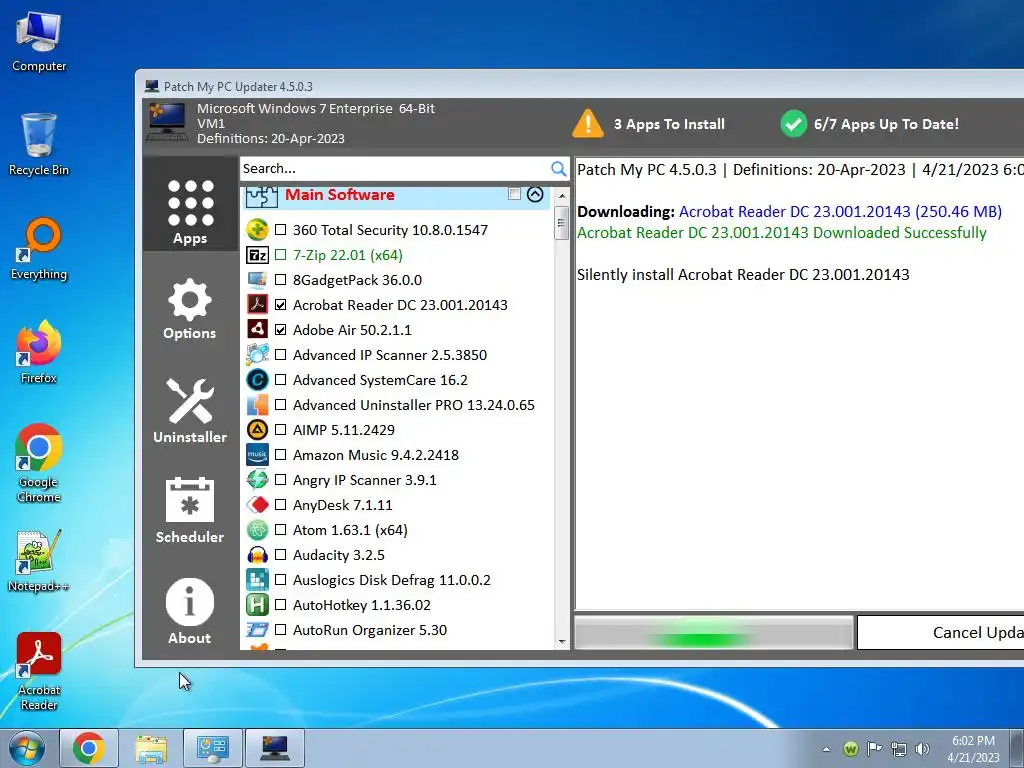Click the Amazon Music app icon

point(257,455)
